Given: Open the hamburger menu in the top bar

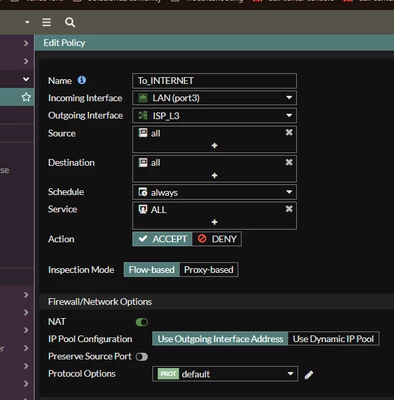Looking at the screenshot, I should pyautogui.click(x=47, y=22).
